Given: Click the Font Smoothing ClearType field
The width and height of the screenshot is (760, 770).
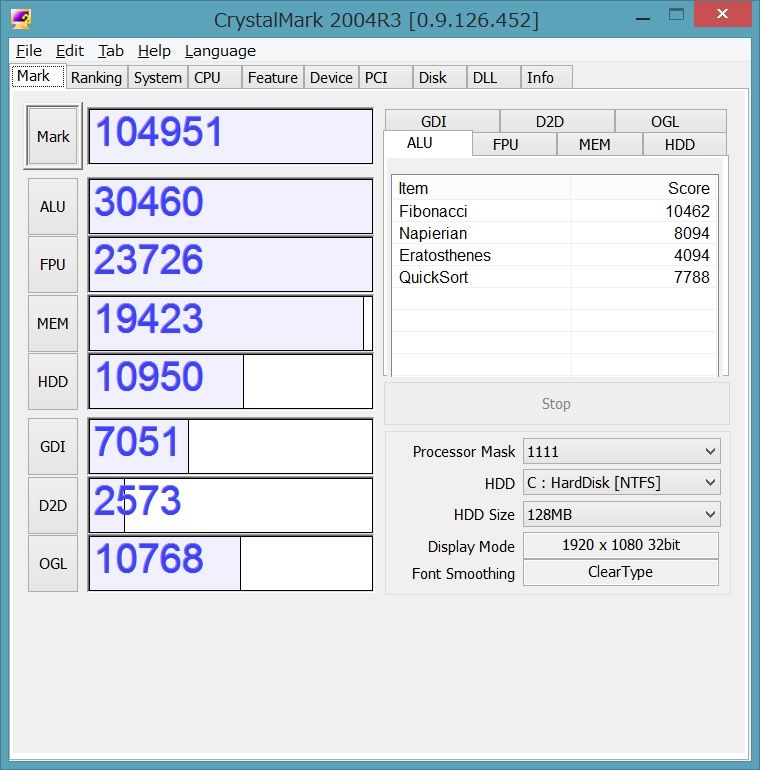Looking at the screenshot, I should pyautogui.click(x=621, y=572).
